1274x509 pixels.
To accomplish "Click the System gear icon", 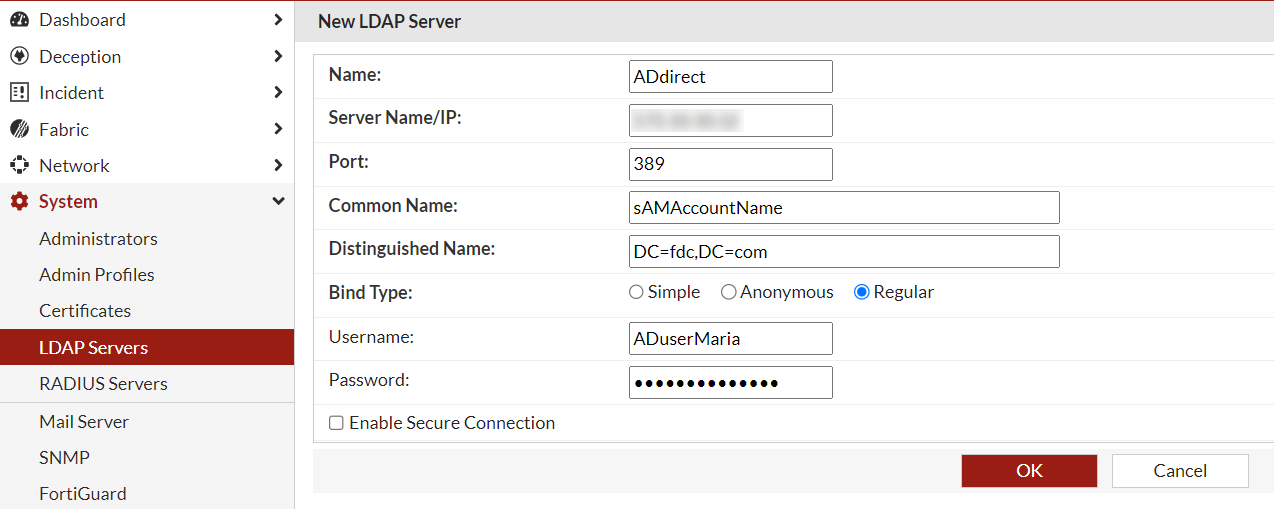I will point(19,202).
